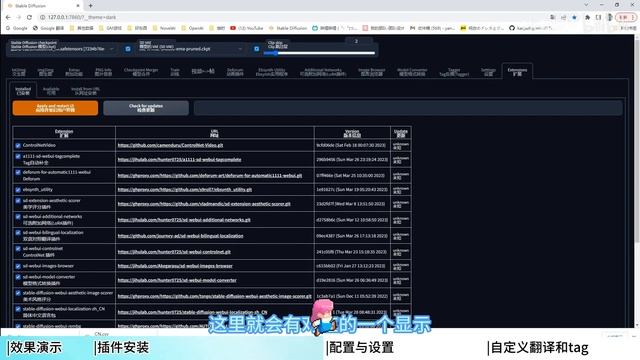
Task: Open the Checkpoint Merger tab
Action: [141, 72]
